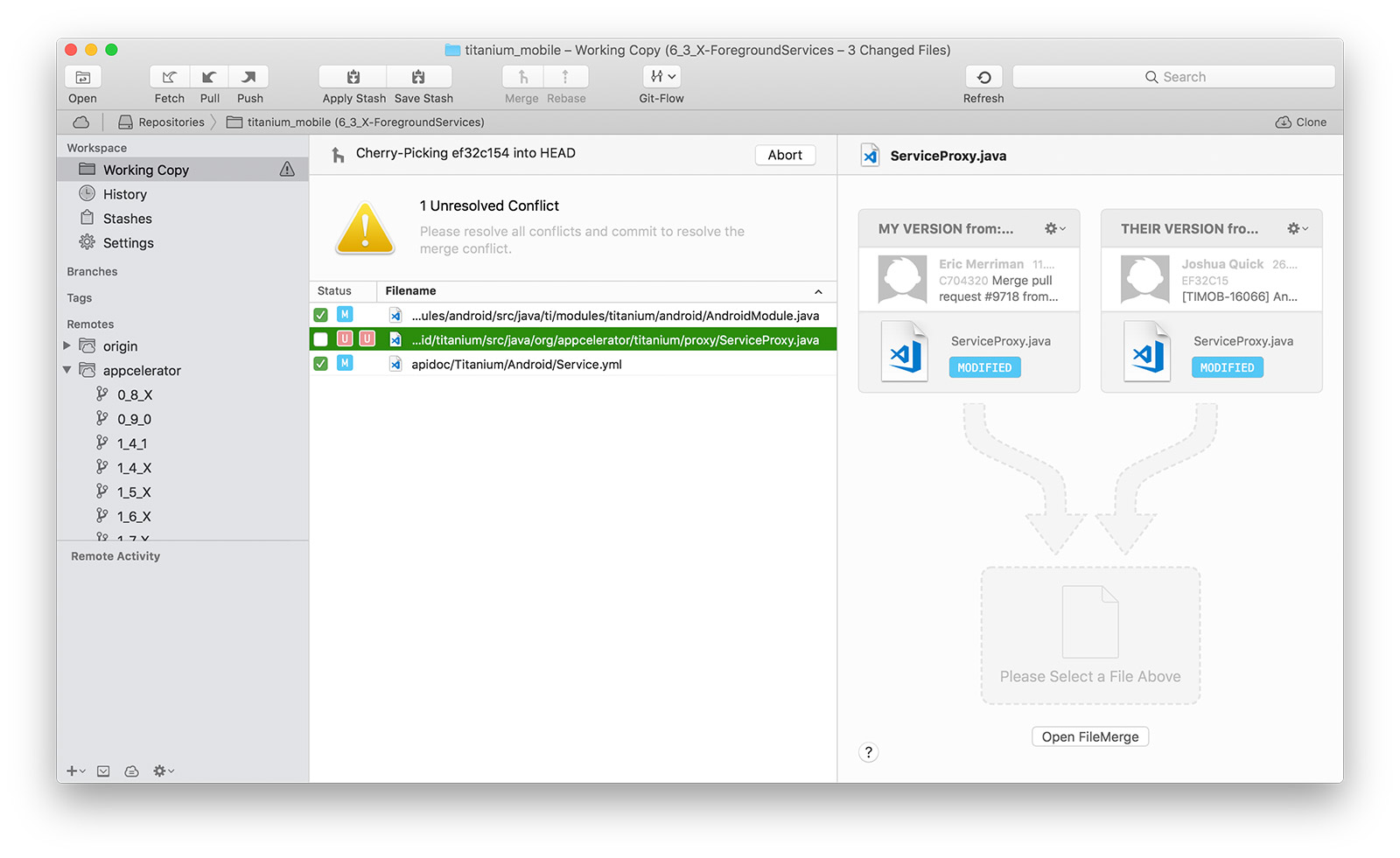
Task: Click the Open FileMerge button
Action: pyautogui.click(x=1090, y=737)
